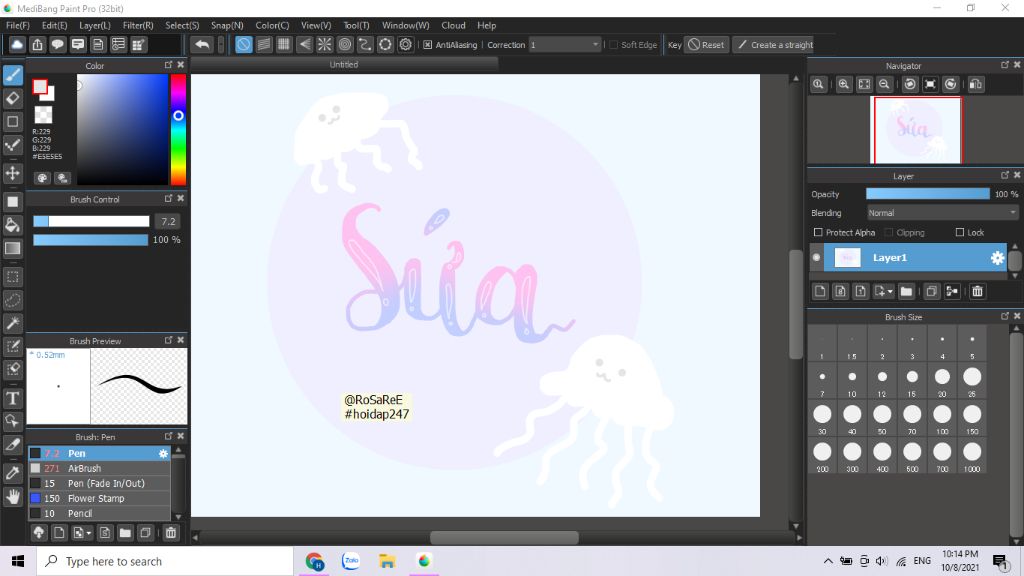The width and height of the screenshot is (1024, 576).
Task: Toggle the AntiAliasing checkbox
Action: (x=428, y=45)
